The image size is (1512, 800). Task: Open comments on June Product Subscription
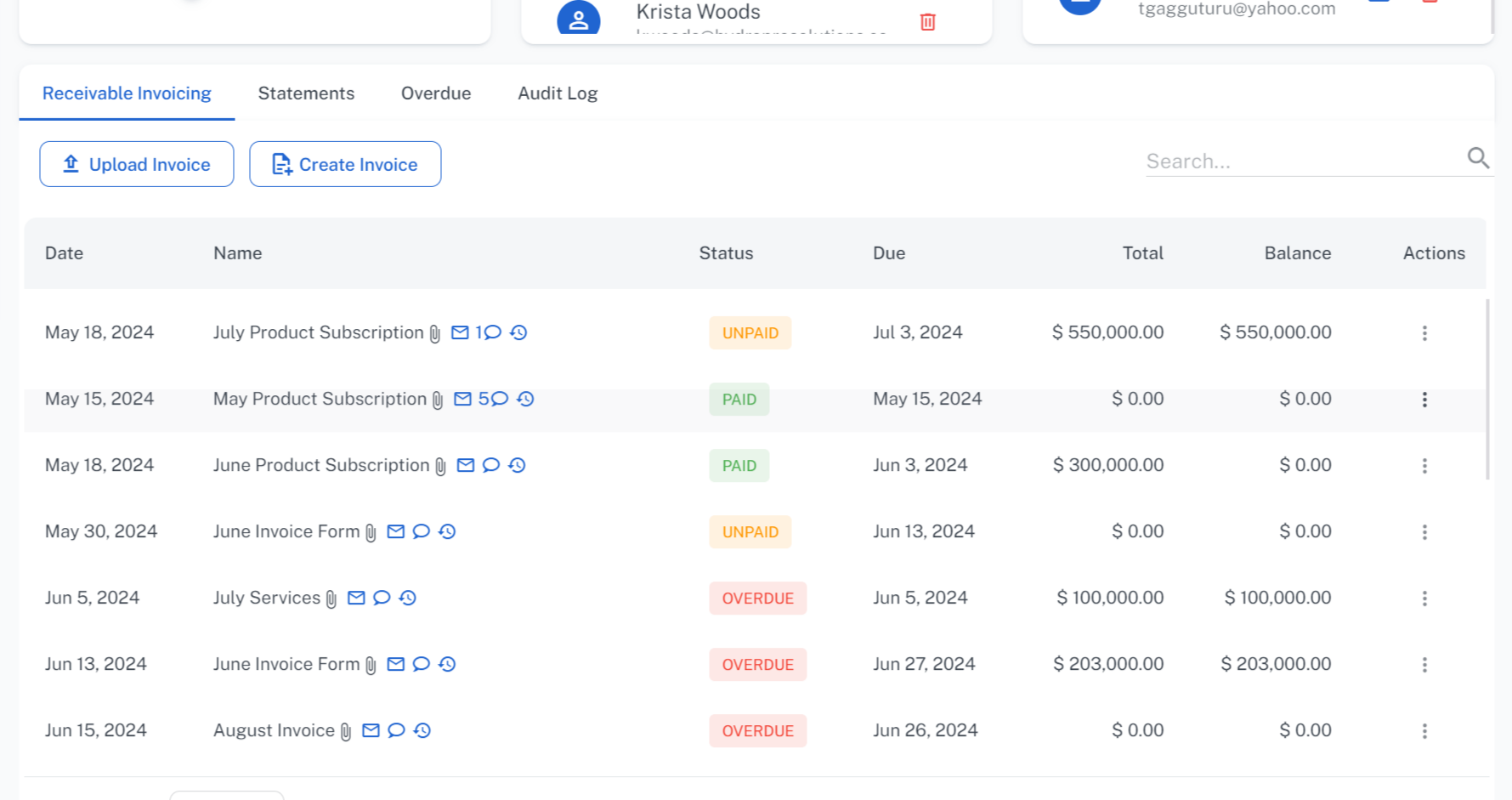[x=491, y=465]
